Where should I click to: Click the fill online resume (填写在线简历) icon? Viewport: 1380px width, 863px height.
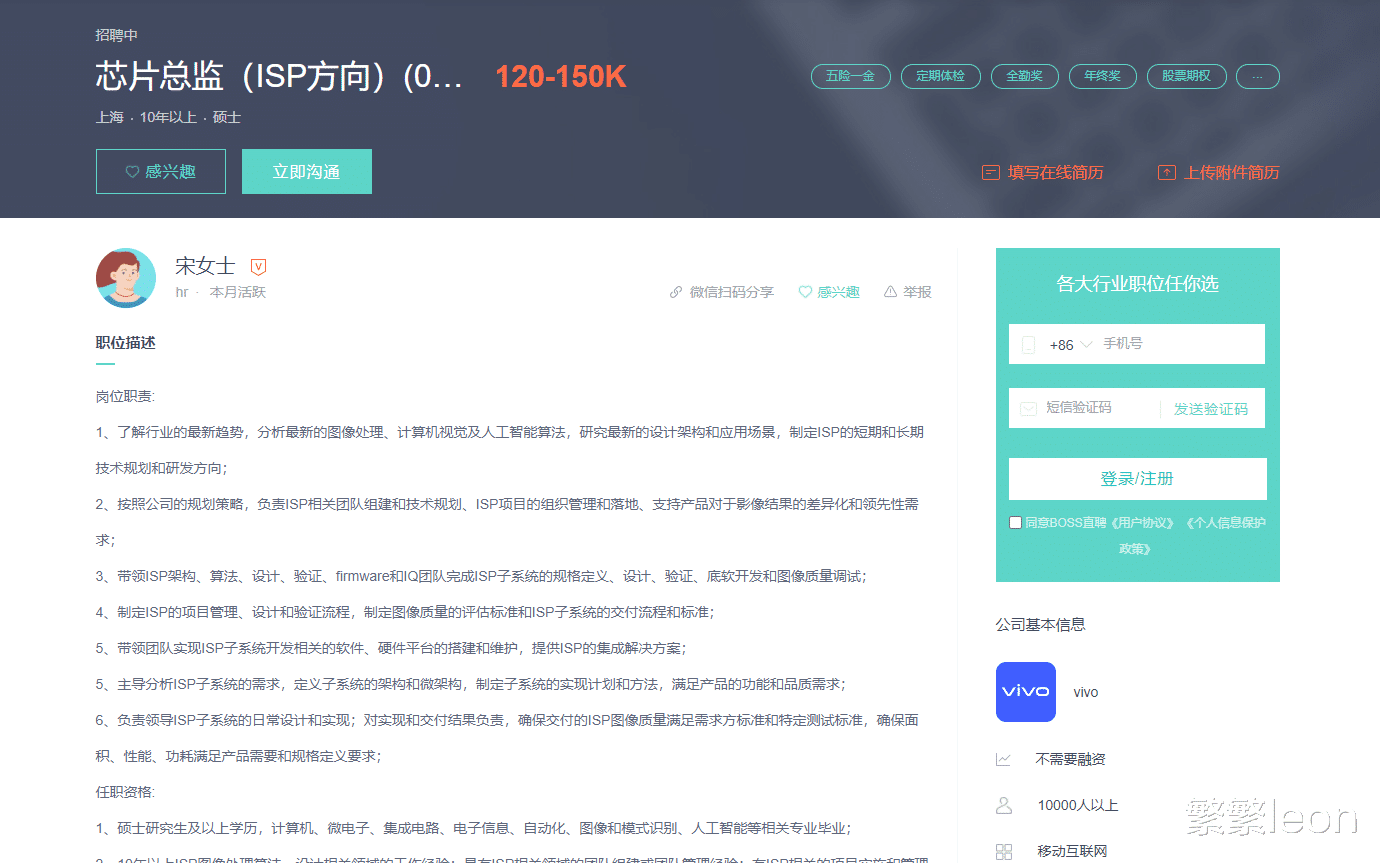pyautogui.click(x=990, y=171)
